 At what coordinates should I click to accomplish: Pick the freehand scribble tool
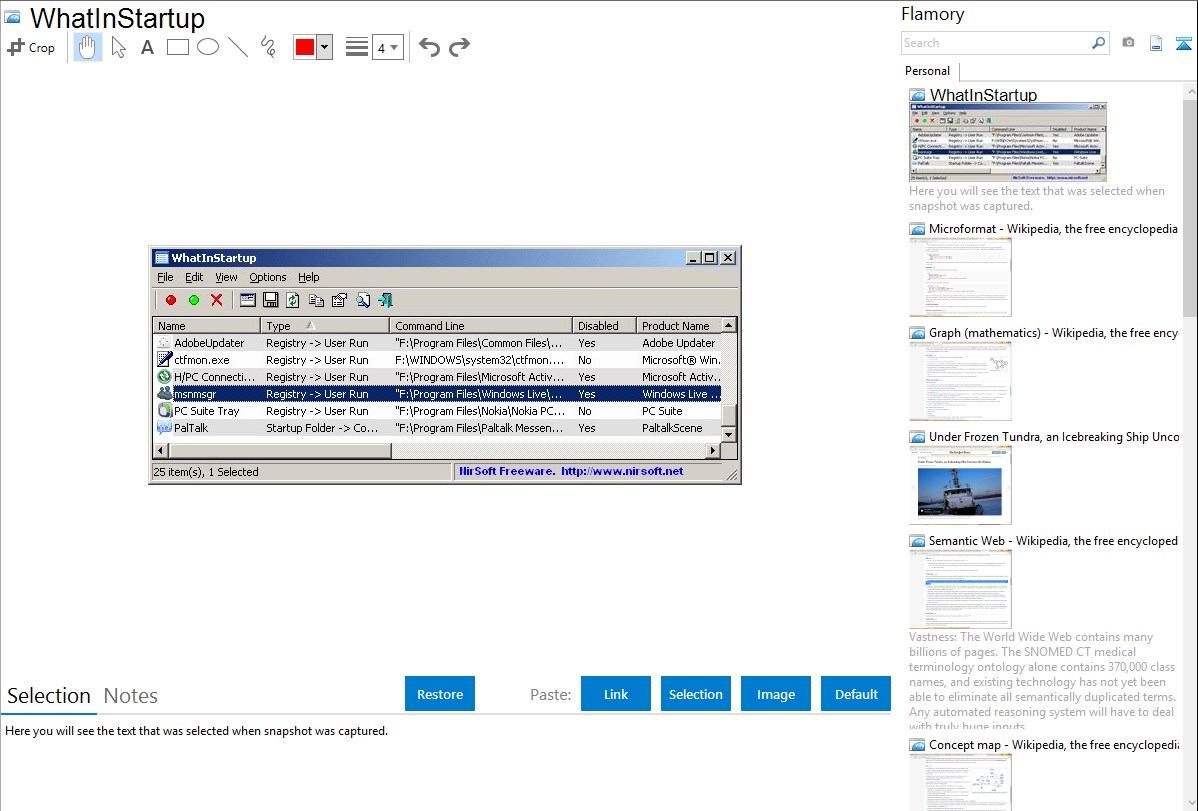268,47
